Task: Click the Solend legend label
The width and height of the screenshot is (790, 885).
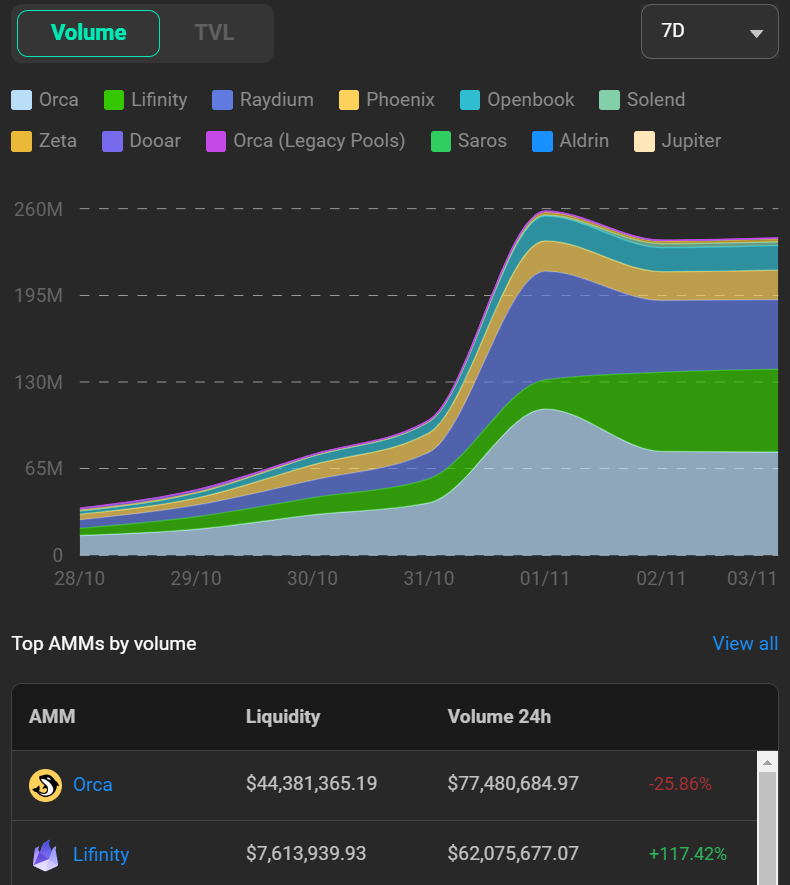Action: (656, 100)
